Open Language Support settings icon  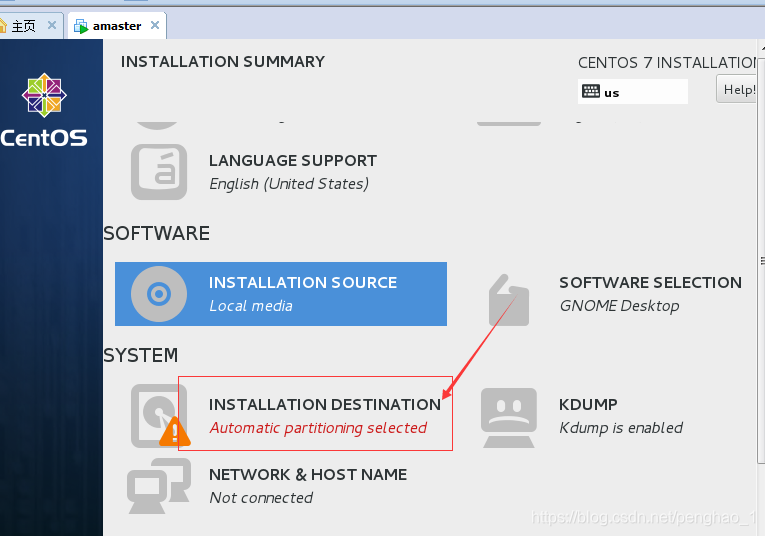pos(159,172)
